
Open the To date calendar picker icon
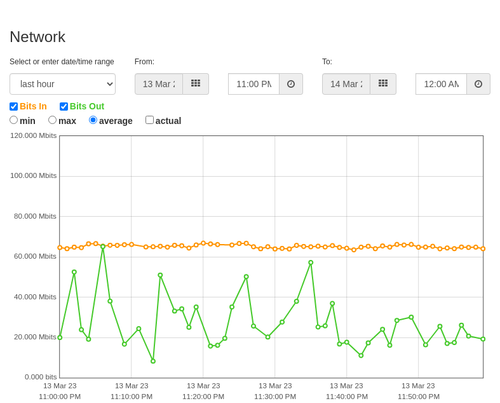click(x=383, y=84)
